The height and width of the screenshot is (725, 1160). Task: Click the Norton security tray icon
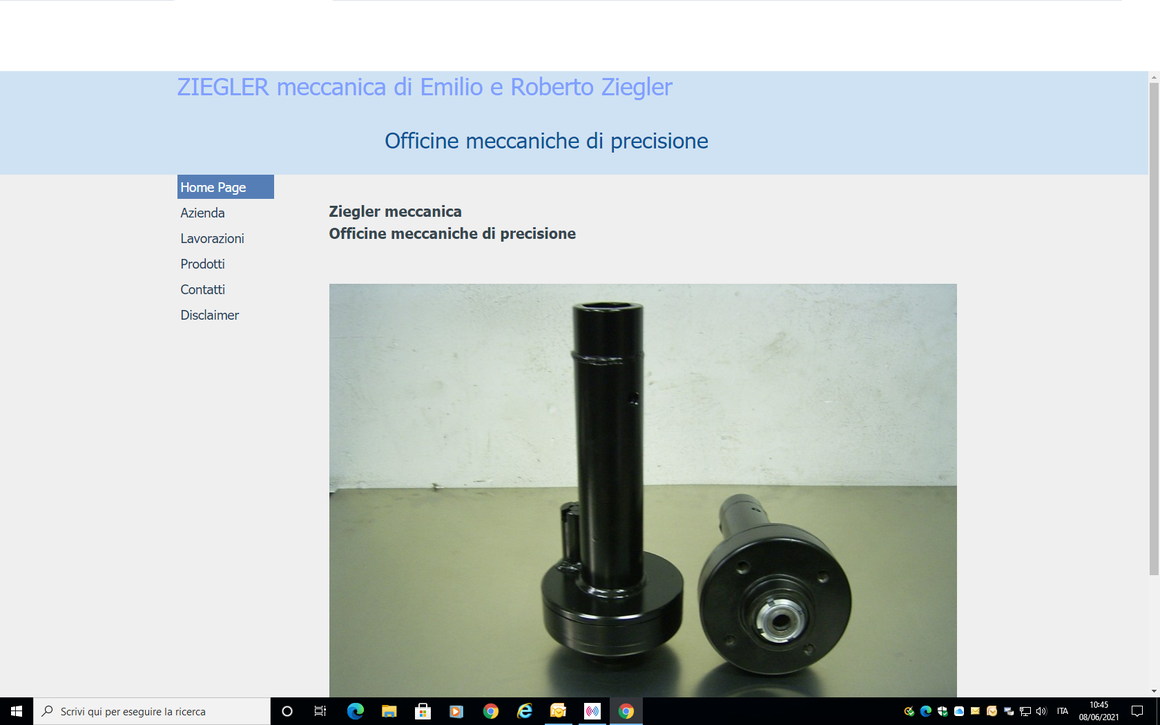(x=909, y=711)
